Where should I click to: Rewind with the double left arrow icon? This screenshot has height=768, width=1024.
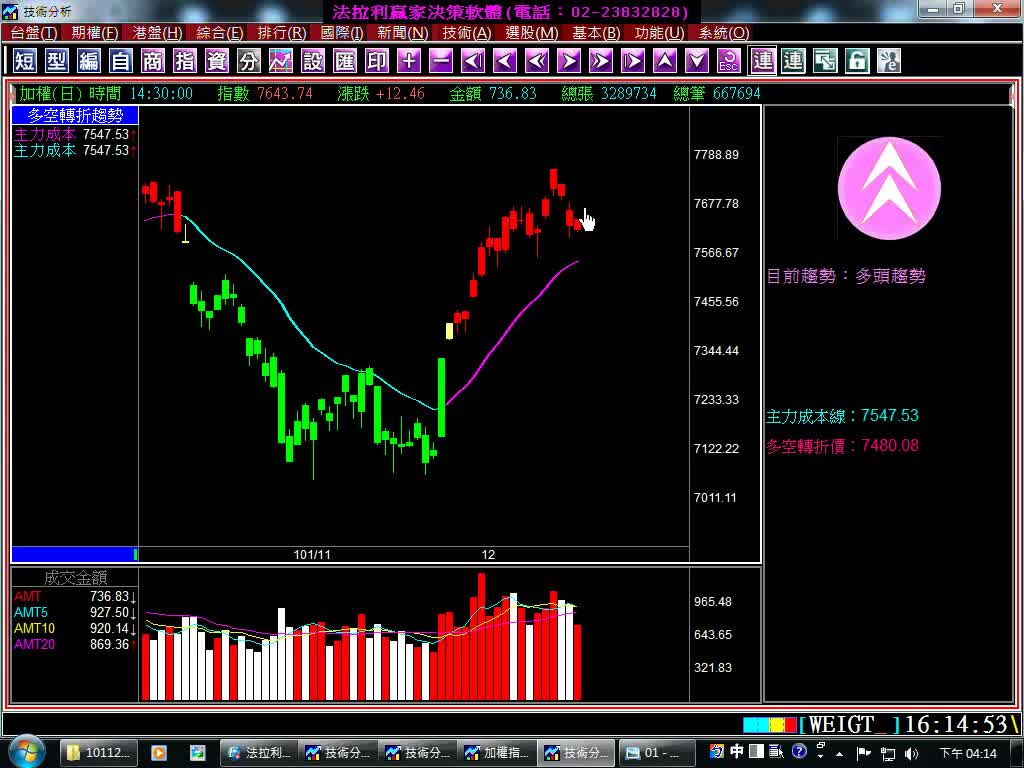pos(537,61)
